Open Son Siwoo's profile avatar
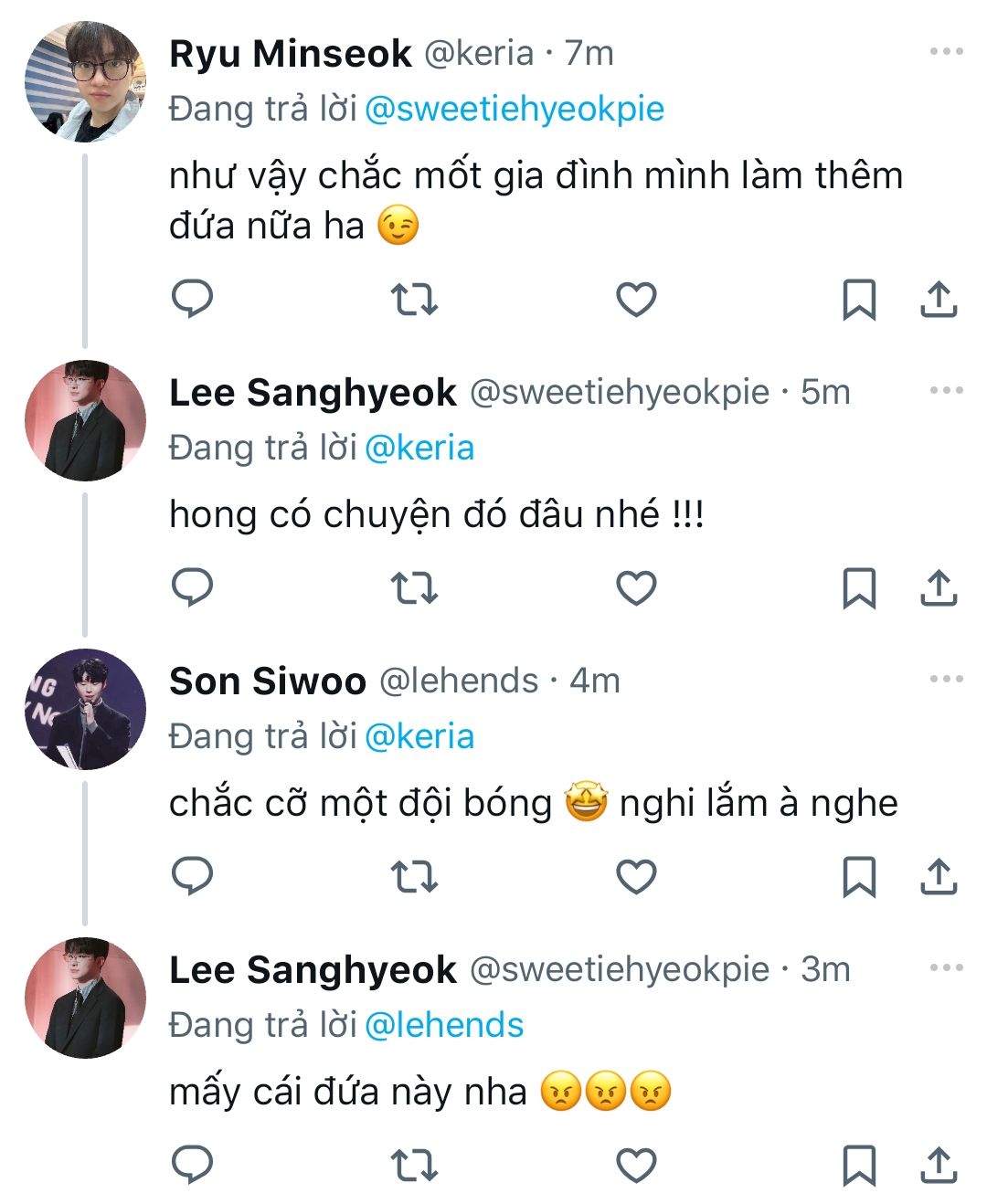This screenshot has height=1204, width=987. click(x=85, y=709)
